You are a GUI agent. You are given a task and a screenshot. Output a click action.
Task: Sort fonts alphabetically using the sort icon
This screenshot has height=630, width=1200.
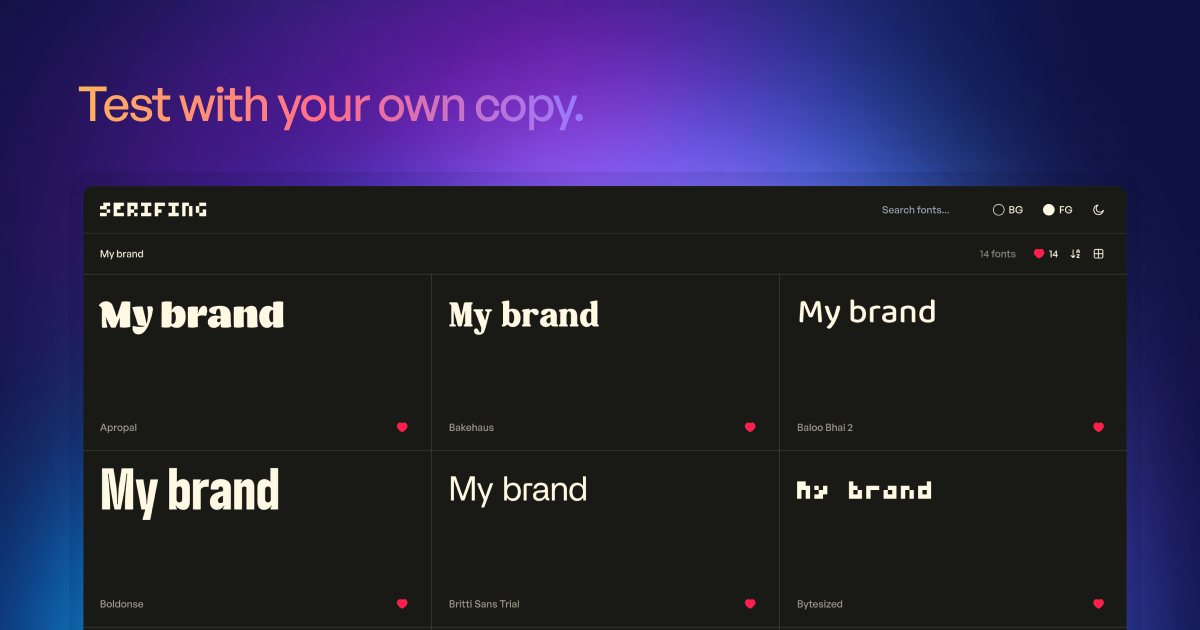pos(1075,253)
